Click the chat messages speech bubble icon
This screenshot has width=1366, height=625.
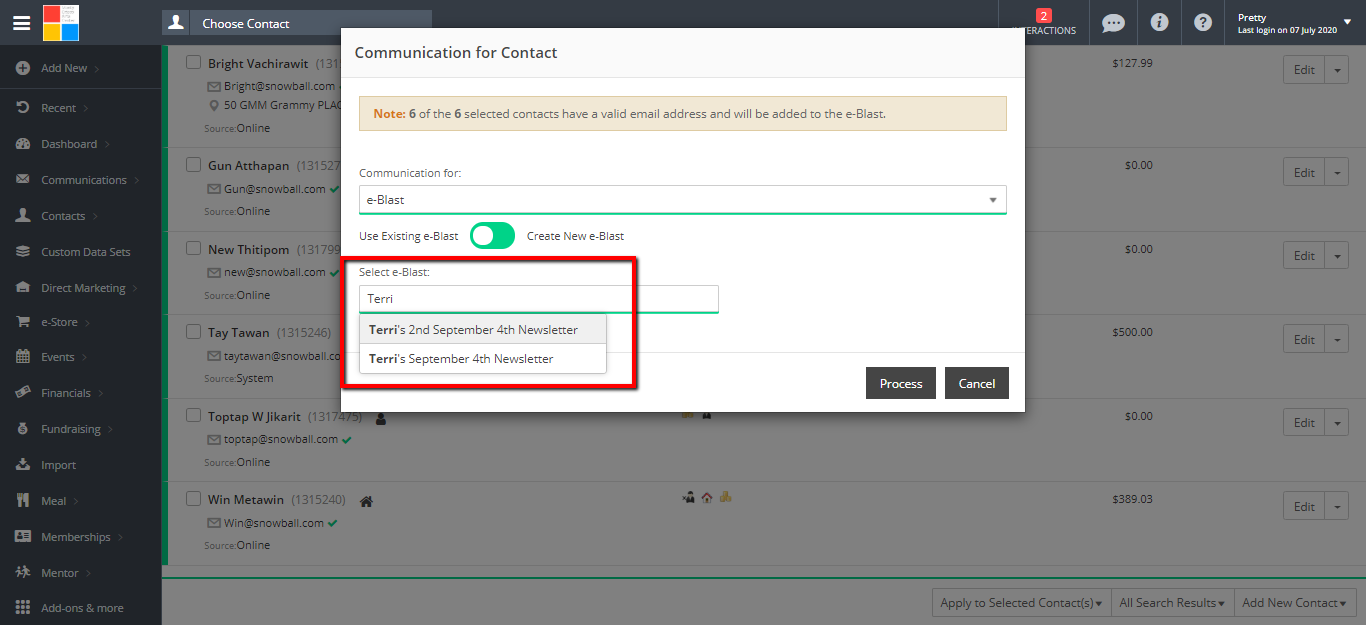1112,23
